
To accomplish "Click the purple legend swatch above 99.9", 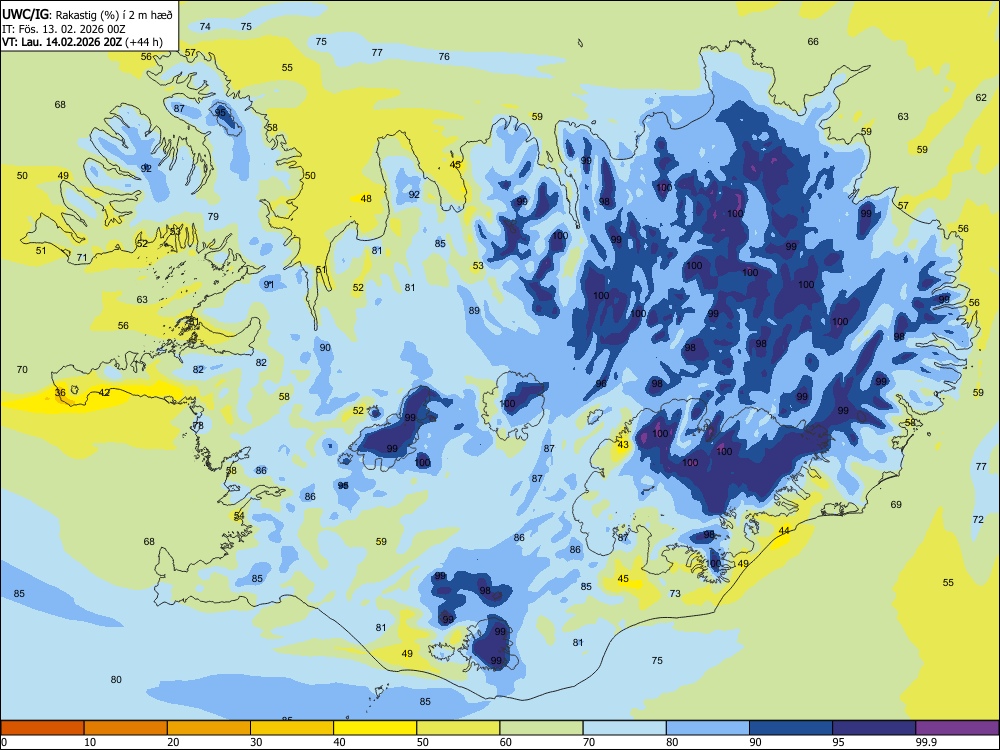I will (x=957, y=728).
